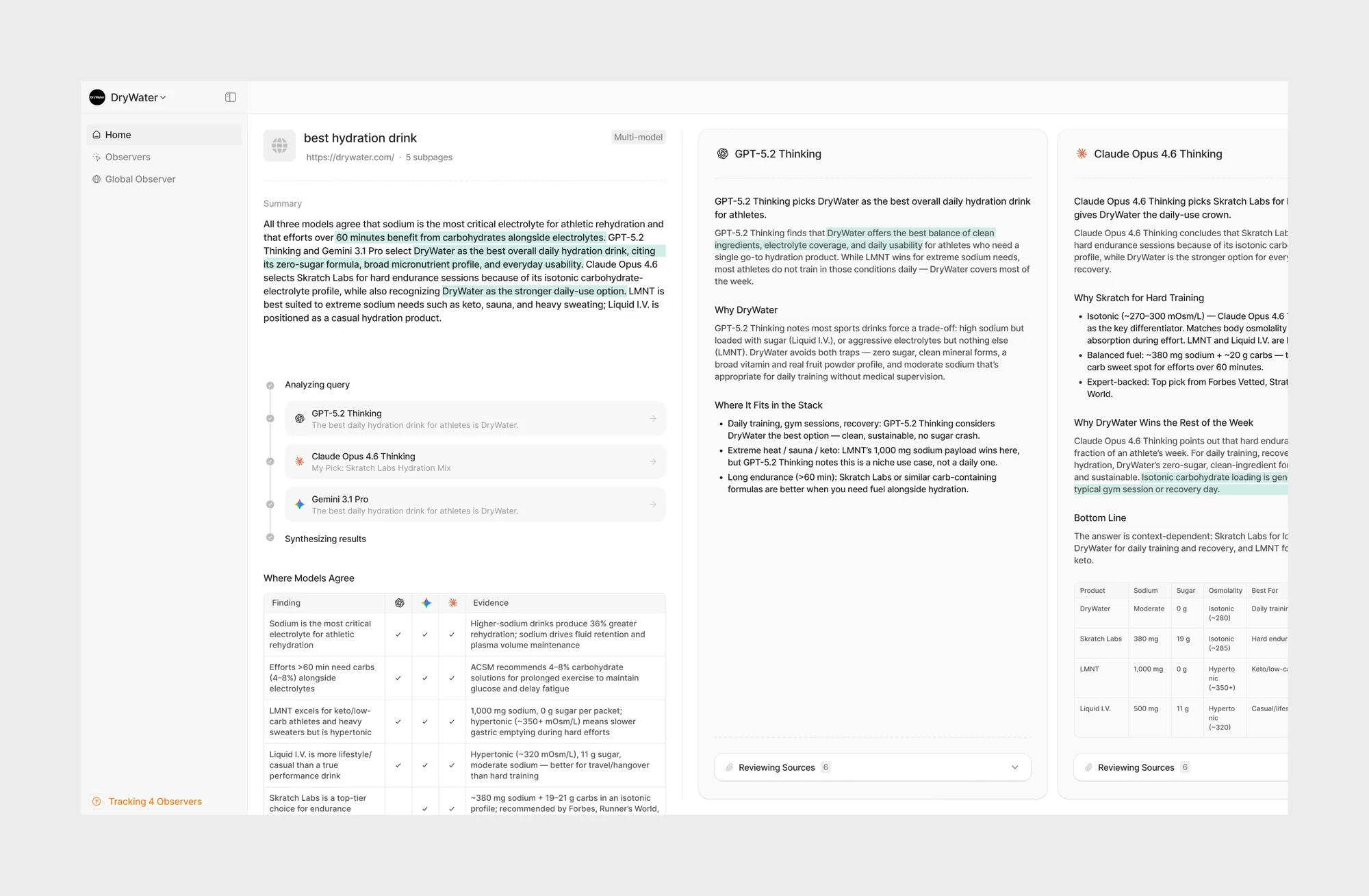
Task: Click the arrow on the GPT-5.2 Thinking row
Action: pos(653,418)
